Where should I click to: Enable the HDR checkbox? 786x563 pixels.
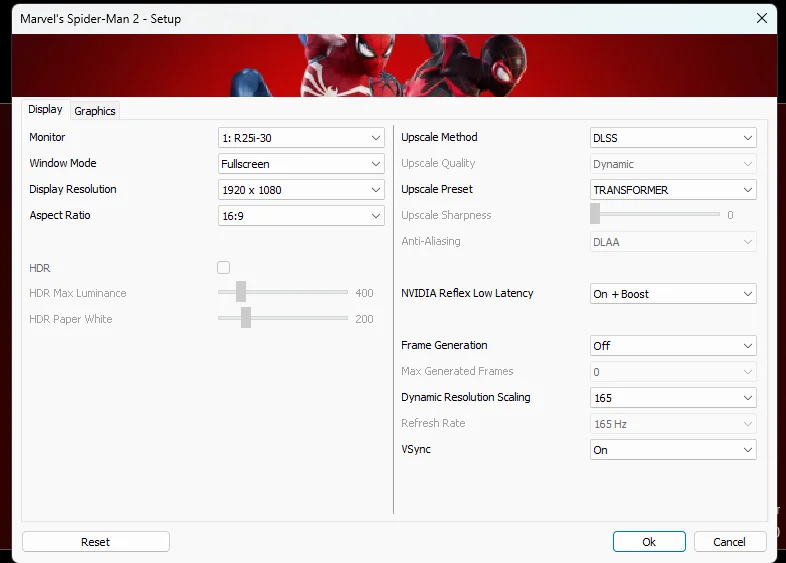tap(224, 268)
